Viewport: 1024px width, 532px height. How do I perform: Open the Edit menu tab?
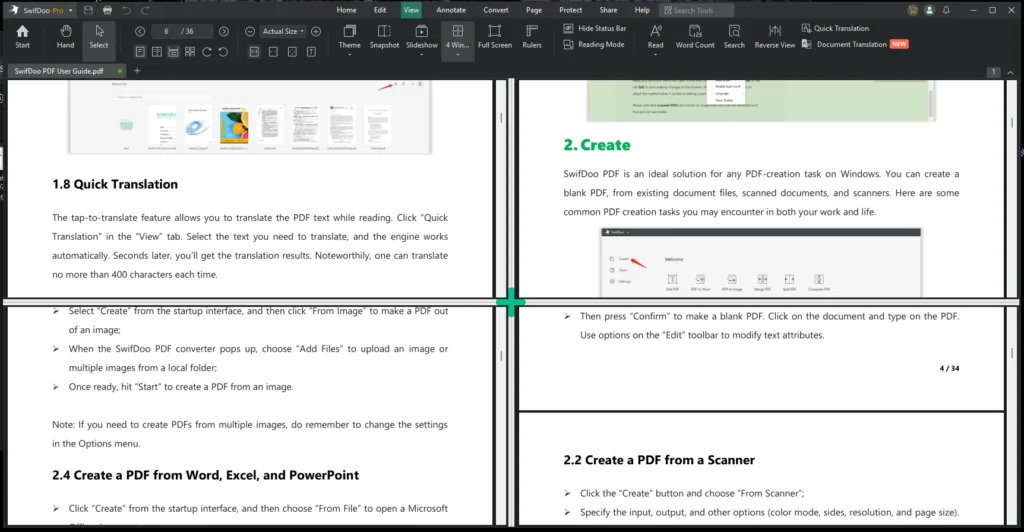pos(380,10)
